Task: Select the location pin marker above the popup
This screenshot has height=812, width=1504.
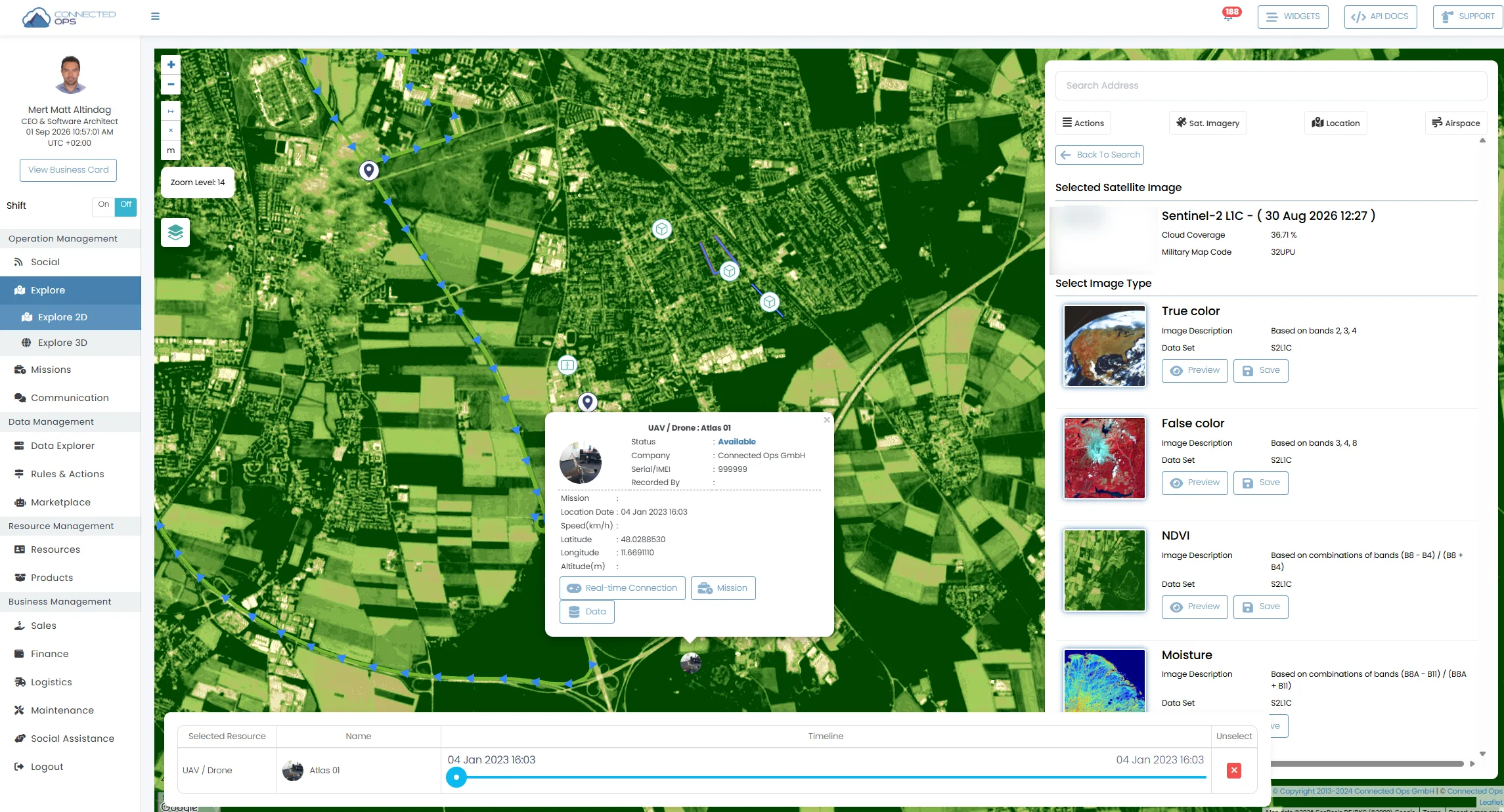Action: pyautogui.click(x=588, y=402)
